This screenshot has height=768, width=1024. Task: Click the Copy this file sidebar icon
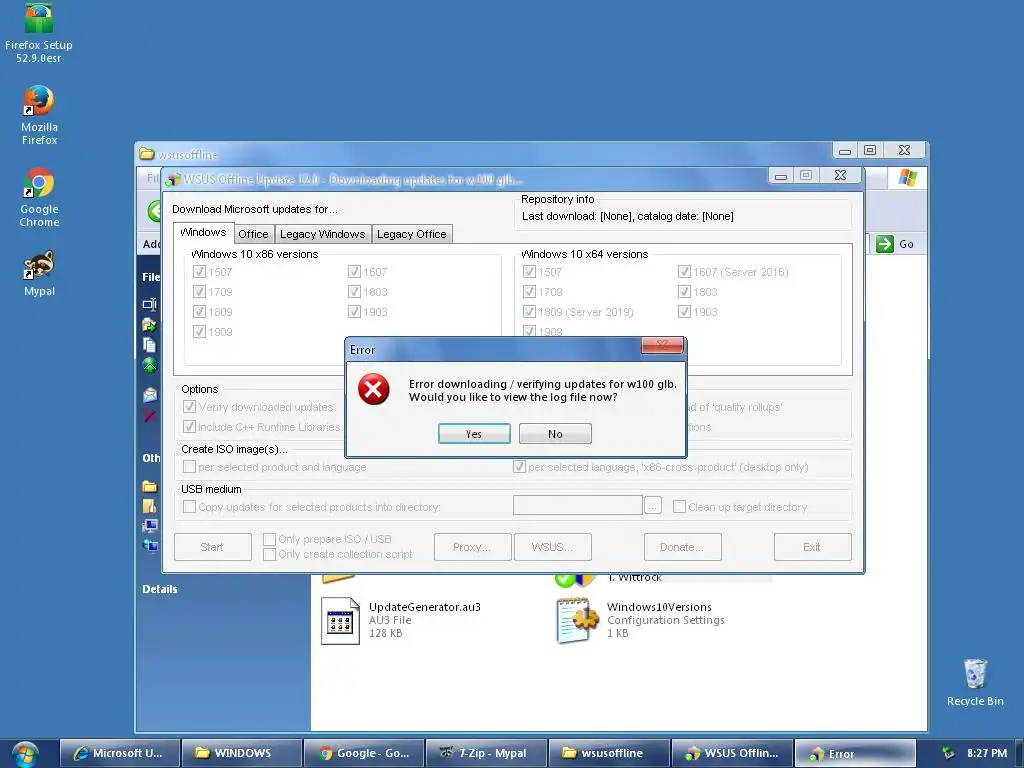pos(150,345)
